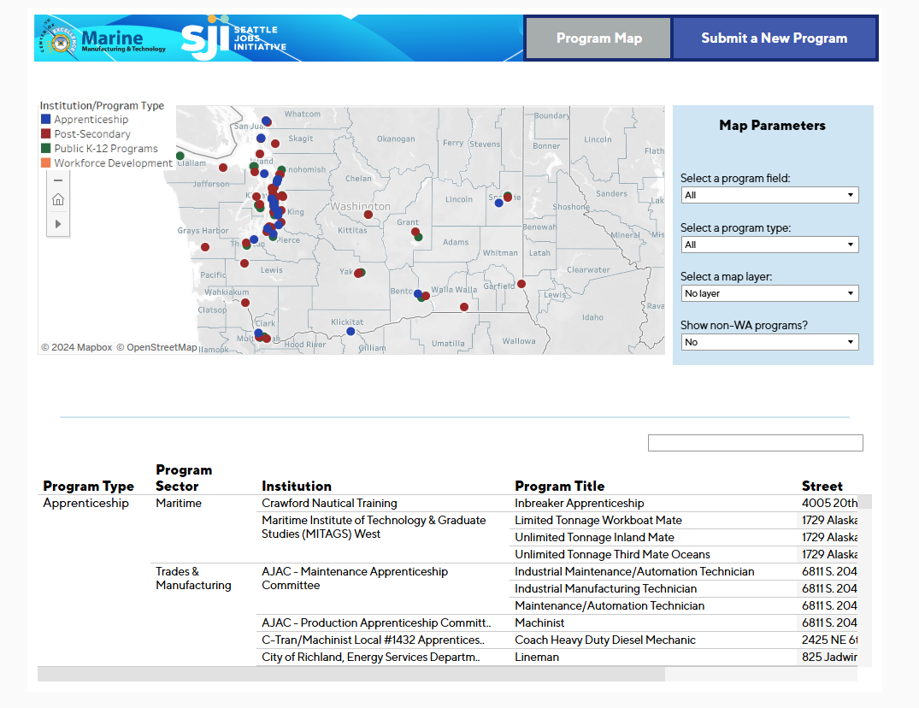Open the Show non-WA programs dropdown
Image resolution: width=919 pixels, height=708 pixels.
(x=768, y=342)
